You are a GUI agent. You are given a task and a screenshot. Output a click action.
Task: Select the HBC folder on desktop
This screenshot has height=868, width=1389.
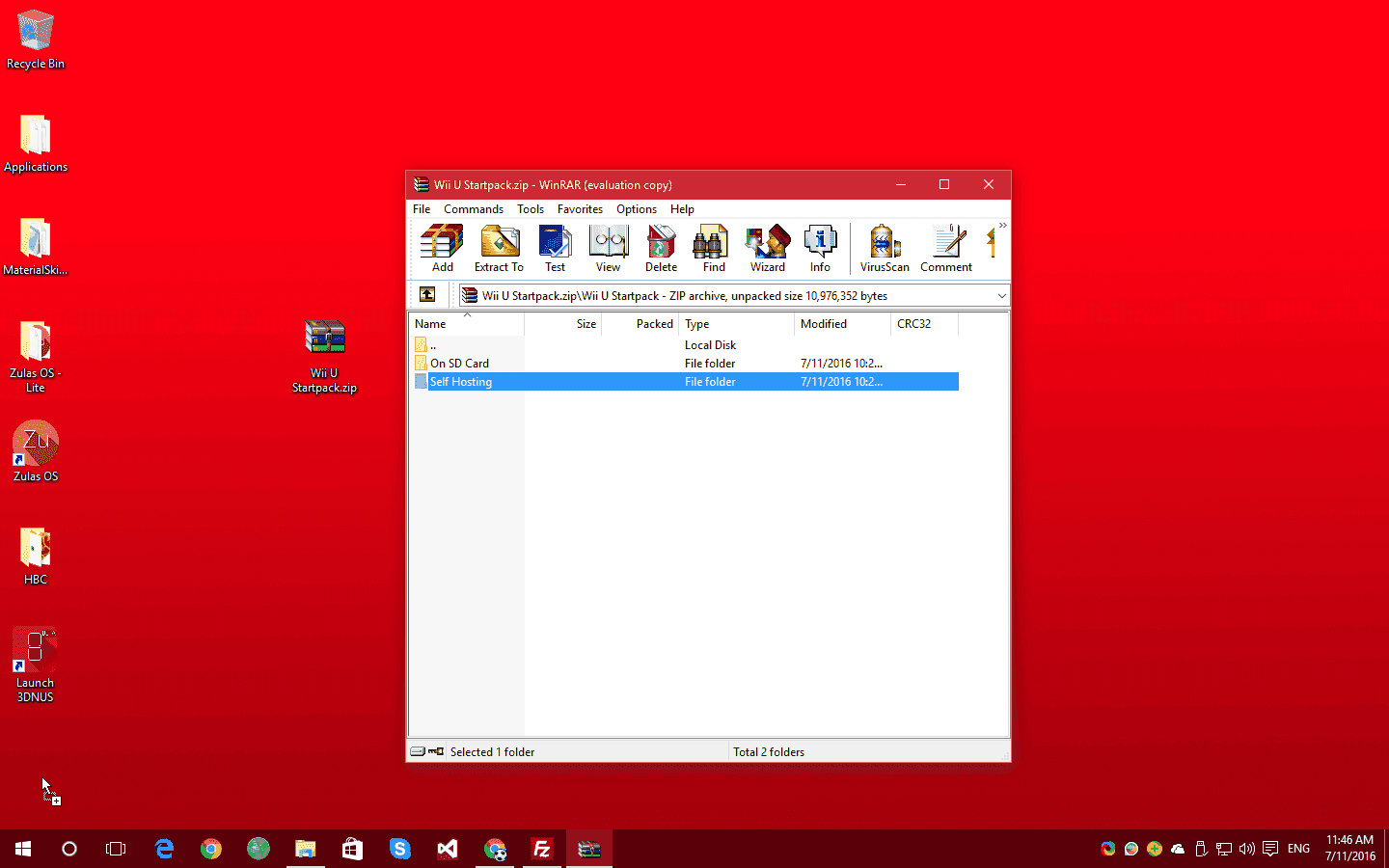(36, 556)
